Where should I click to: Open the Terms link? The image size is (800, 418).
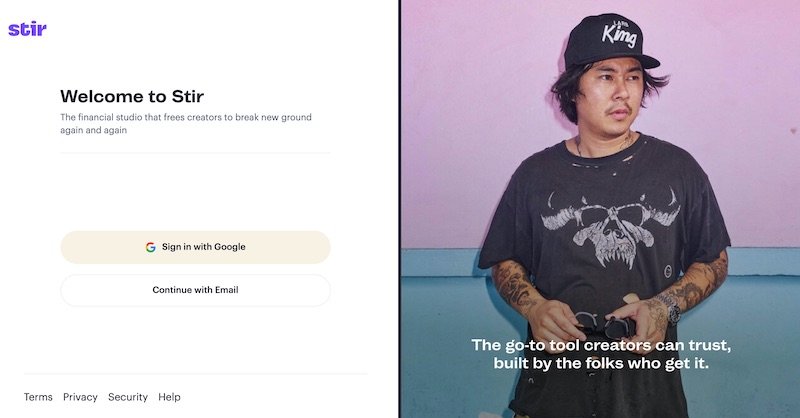[38, 397]
